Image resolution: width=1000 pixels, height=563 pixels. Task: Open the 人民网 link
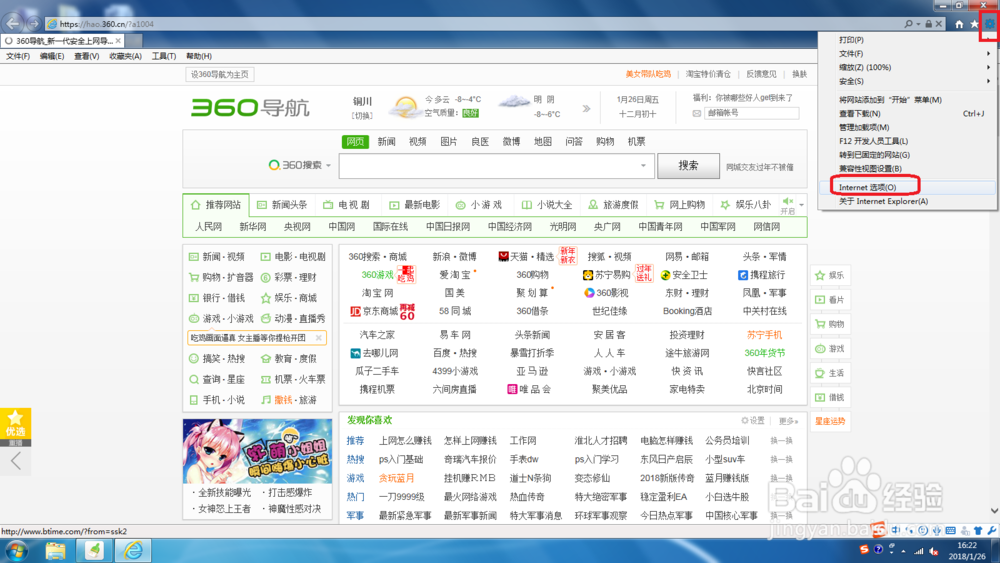point(209,226)
